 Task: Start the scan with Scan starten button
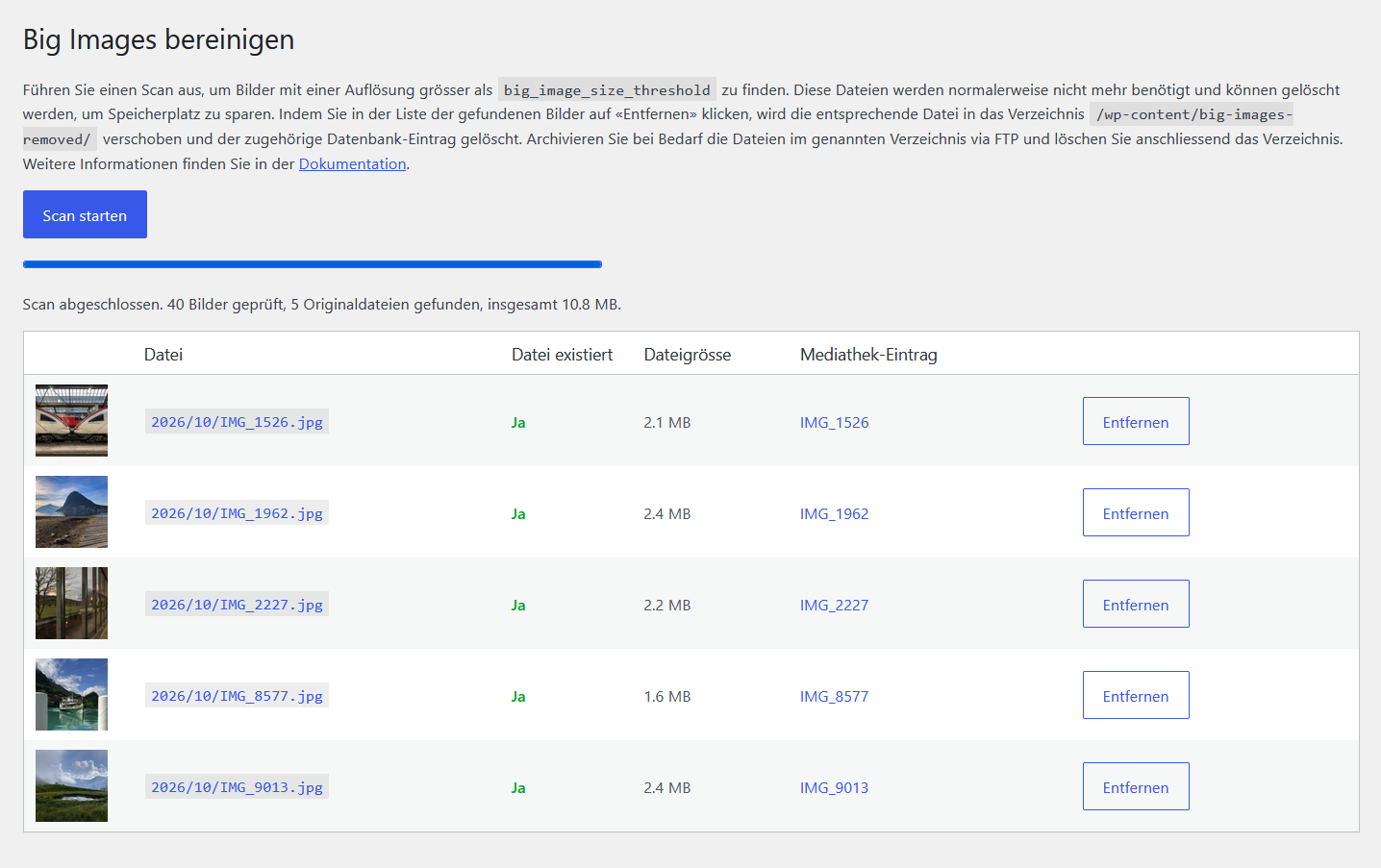[85, 214]
